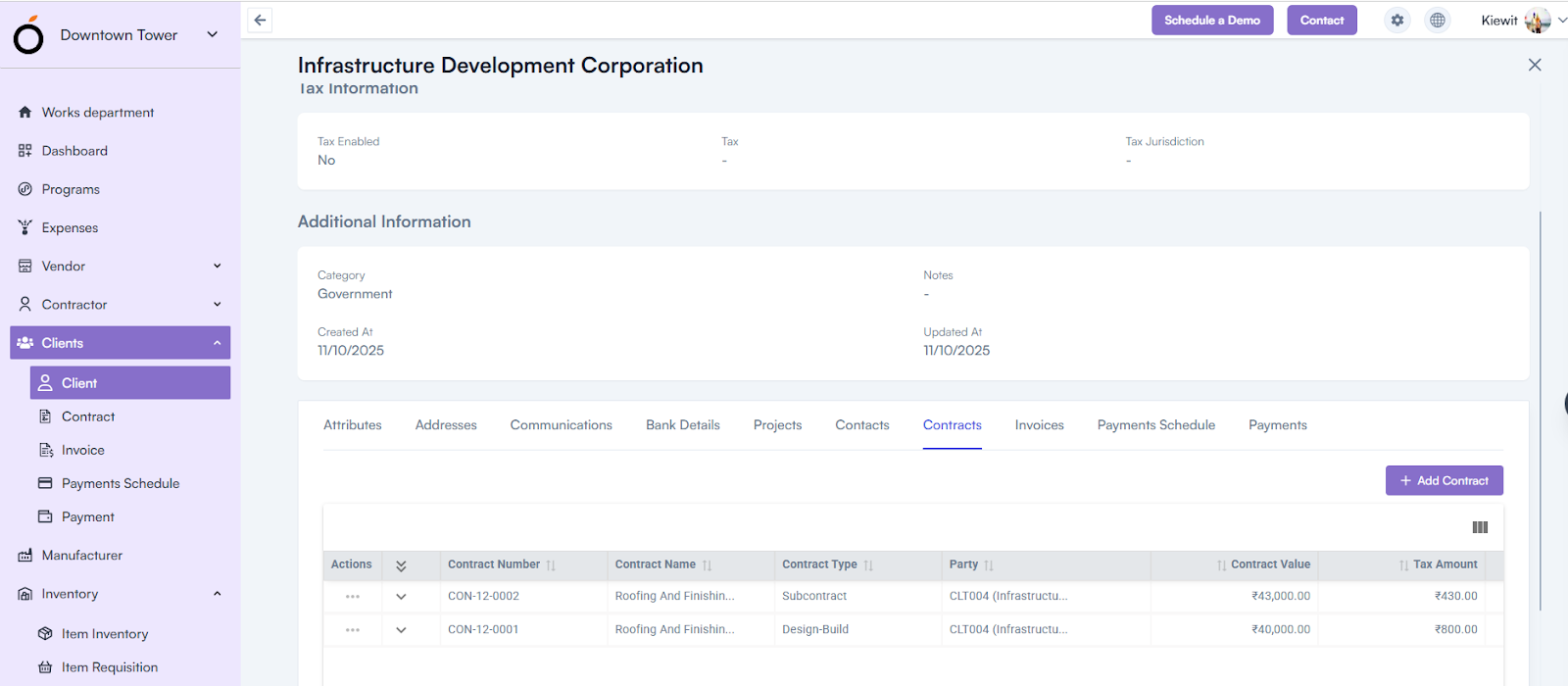Open column chooser icon above table

[x=1480, y=527]
